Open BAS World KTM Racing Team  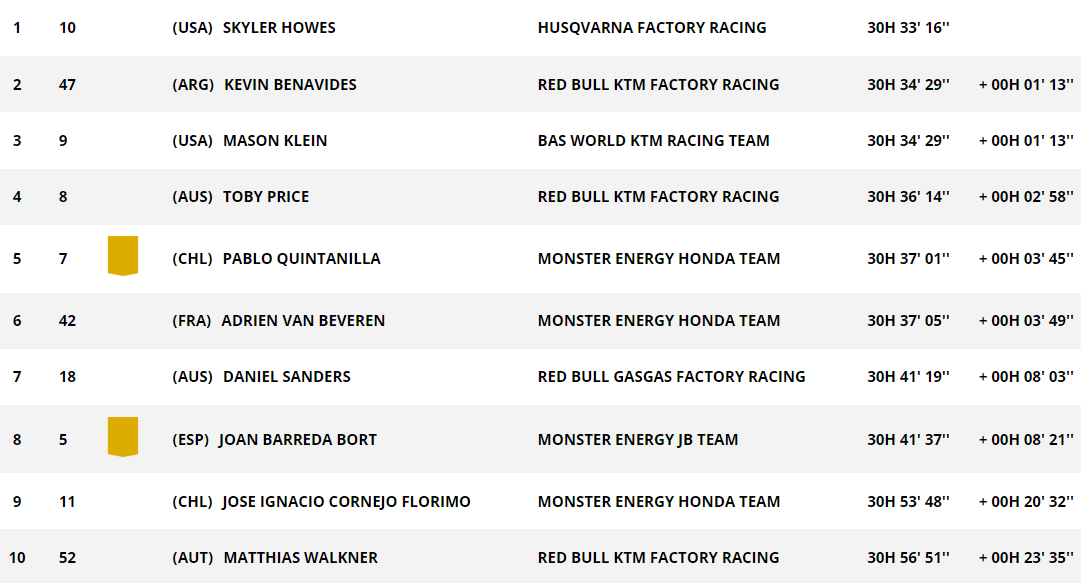coord(654,141)
